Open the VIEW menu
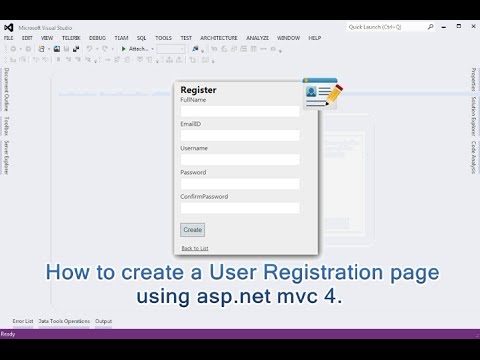The height and width of the screenshot is (360, 480). (47, 38)
